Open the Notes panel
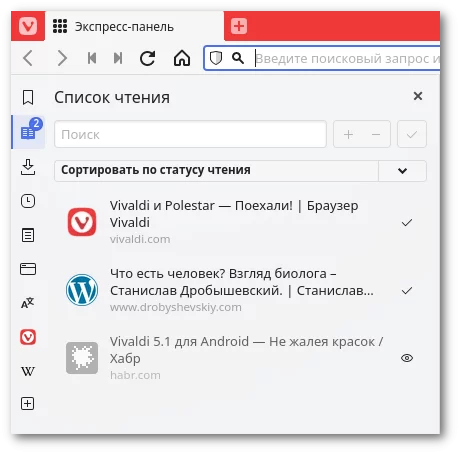Viewport: 459px width, 453px height. point(28,235)
